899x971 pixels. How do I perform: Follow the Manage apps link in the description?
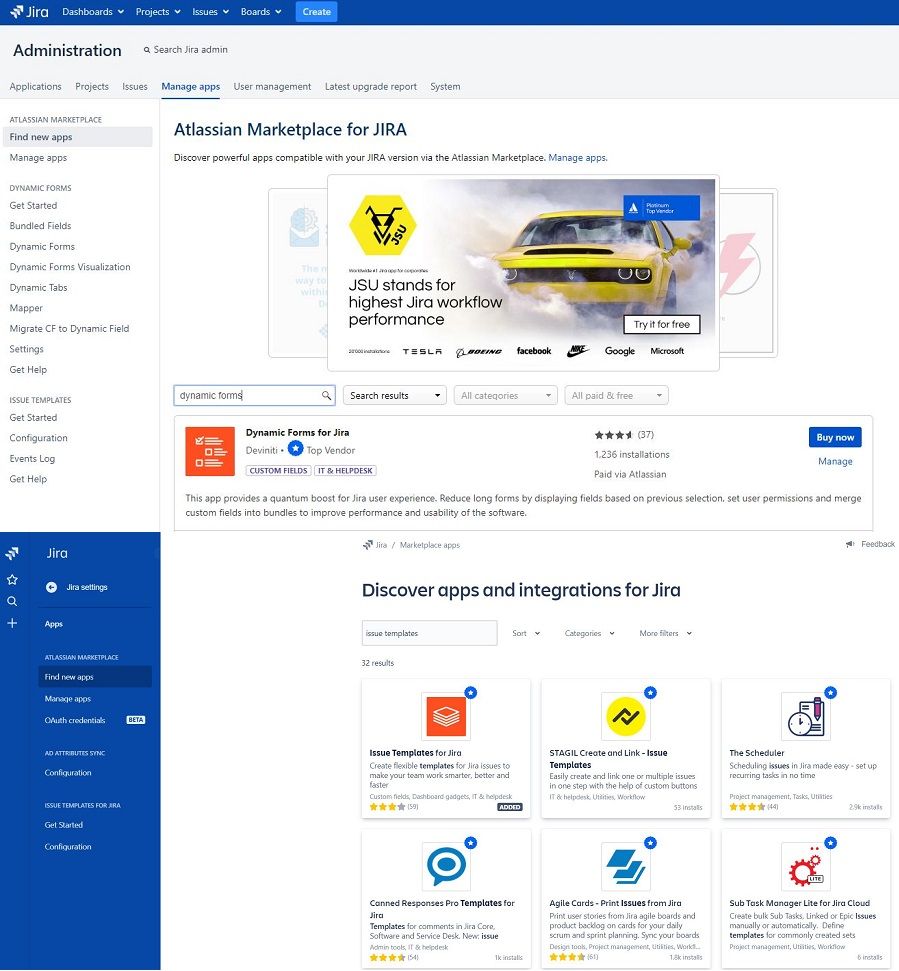tap(577, 158)
